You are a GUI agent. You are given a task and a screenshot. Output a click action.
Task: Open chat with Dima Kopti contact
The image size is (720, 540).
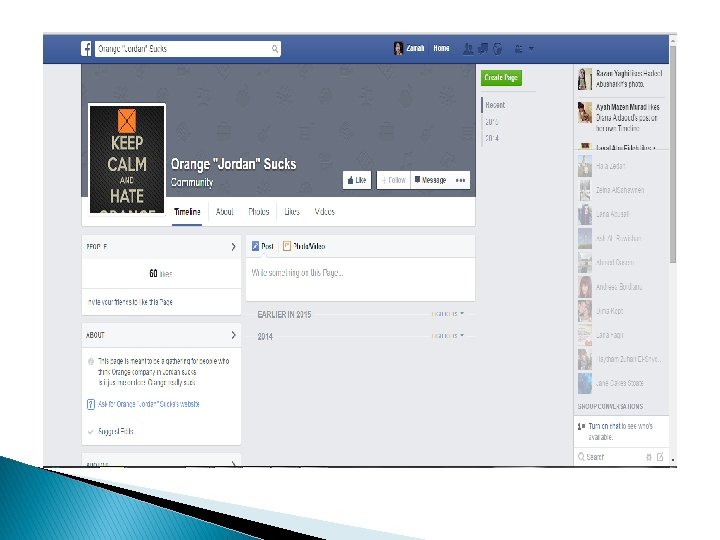tap(620, 311)
